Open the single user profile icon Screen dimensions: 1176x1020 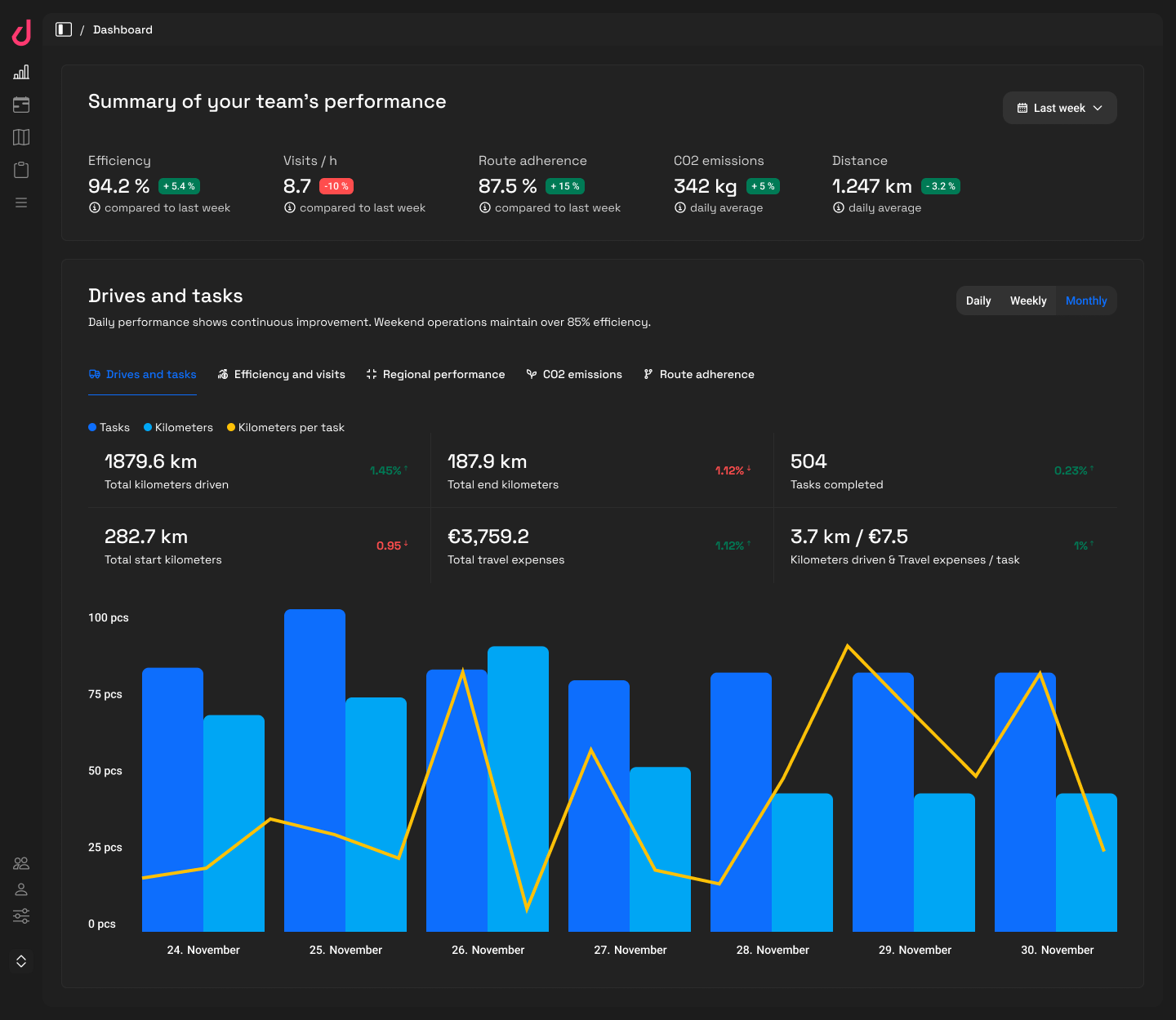[x=21, y=889]
